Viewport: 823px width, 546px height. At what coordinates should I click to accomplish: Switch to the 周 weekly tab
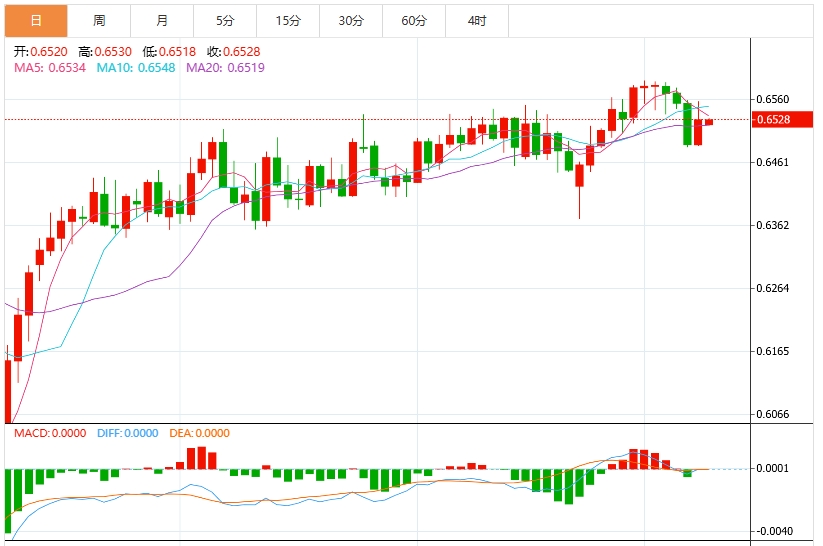[x=99, y=21]
